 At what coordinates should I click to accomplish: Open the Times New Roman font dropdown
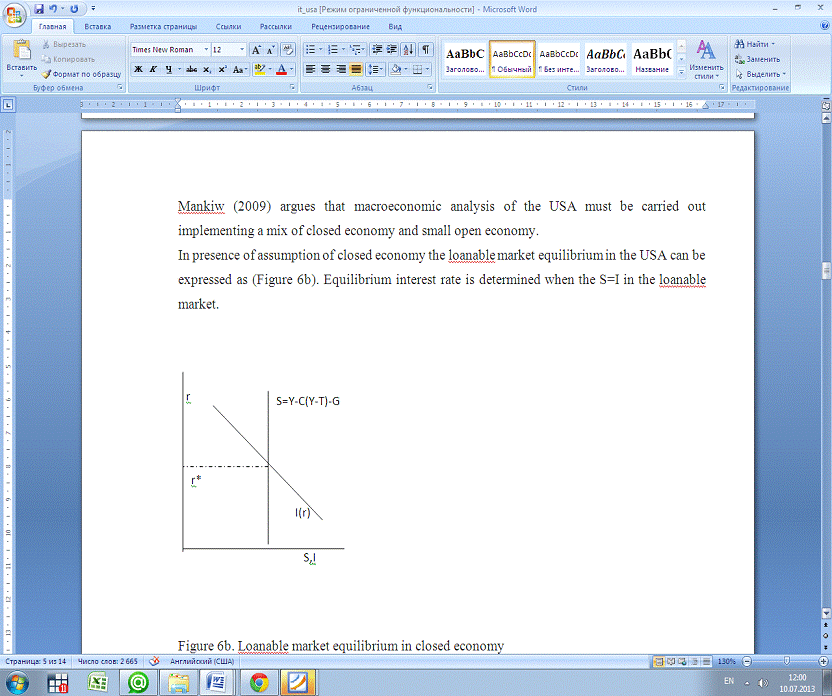(206, 49)
